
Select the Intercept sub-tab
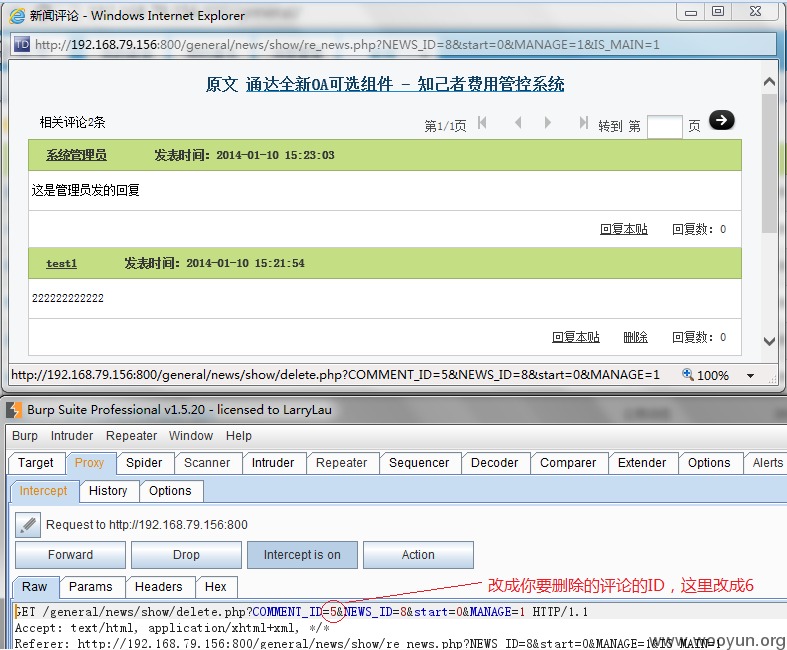[44, 490]
